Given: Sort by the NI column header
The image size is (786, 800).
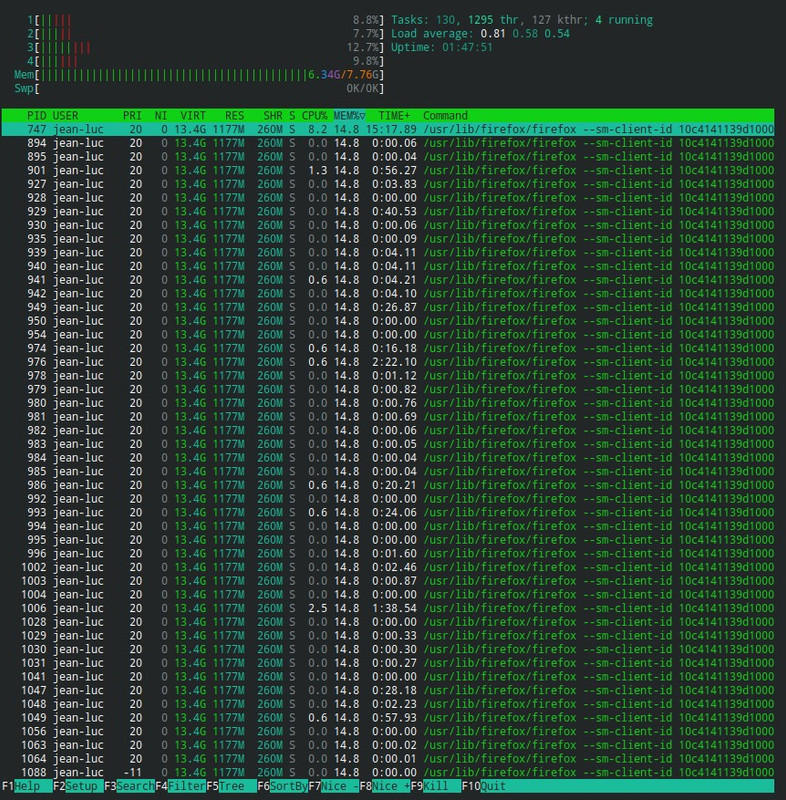Looking at the screenshot, I should click(x=161, y=116).
